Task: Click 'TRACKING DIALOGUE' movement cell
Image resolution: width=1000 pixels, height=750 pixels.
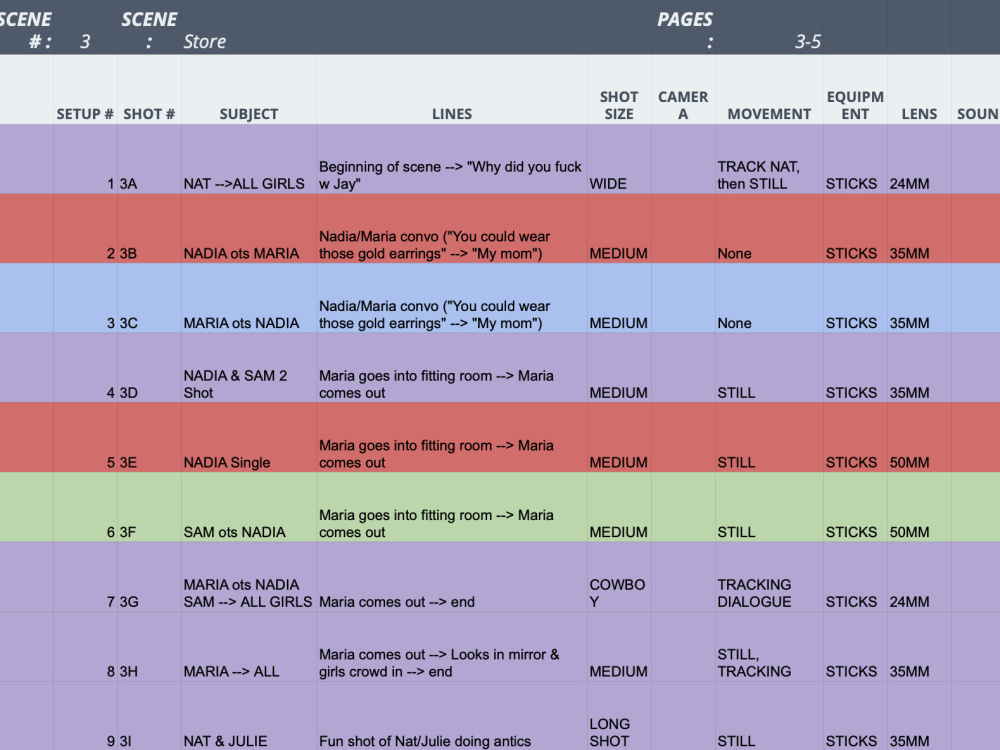Action: (x=769, y=577)
